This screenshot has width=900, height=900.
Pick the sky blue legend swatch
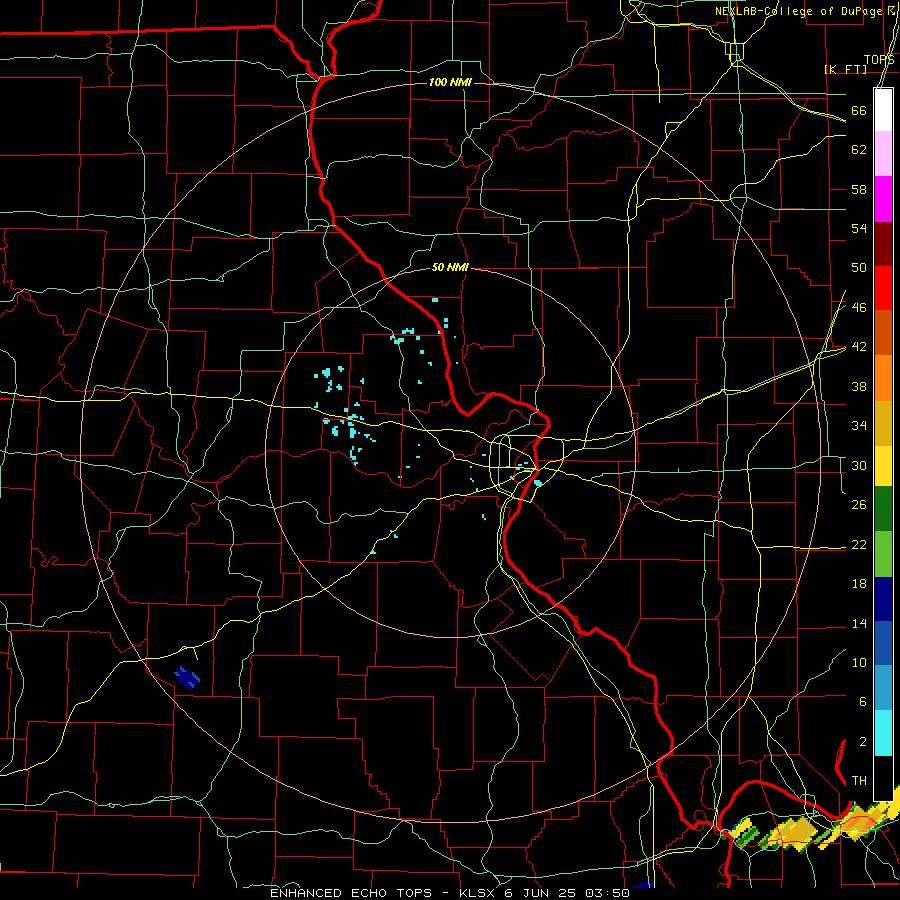pyautogui.click(x=883, y=688)
